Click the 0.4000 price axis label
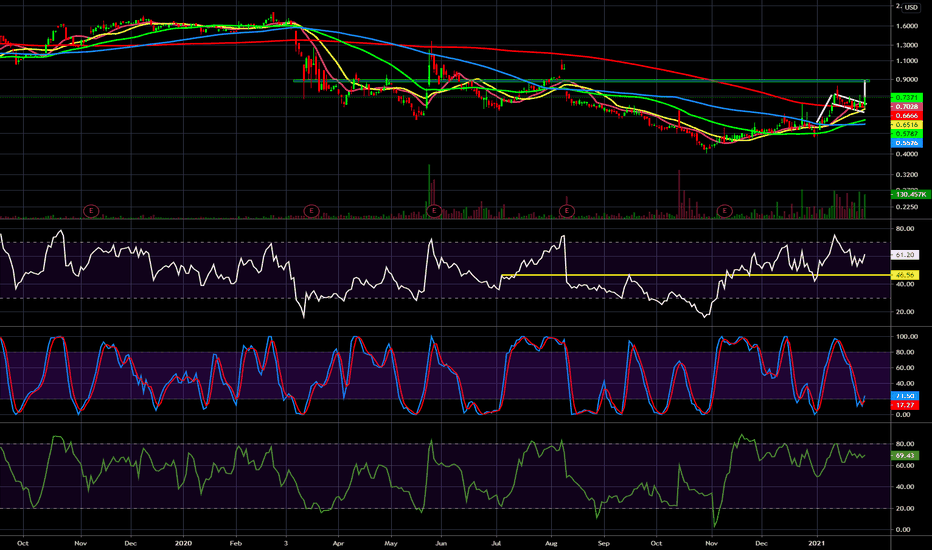 pyautogui.click(x=906, y=154)
